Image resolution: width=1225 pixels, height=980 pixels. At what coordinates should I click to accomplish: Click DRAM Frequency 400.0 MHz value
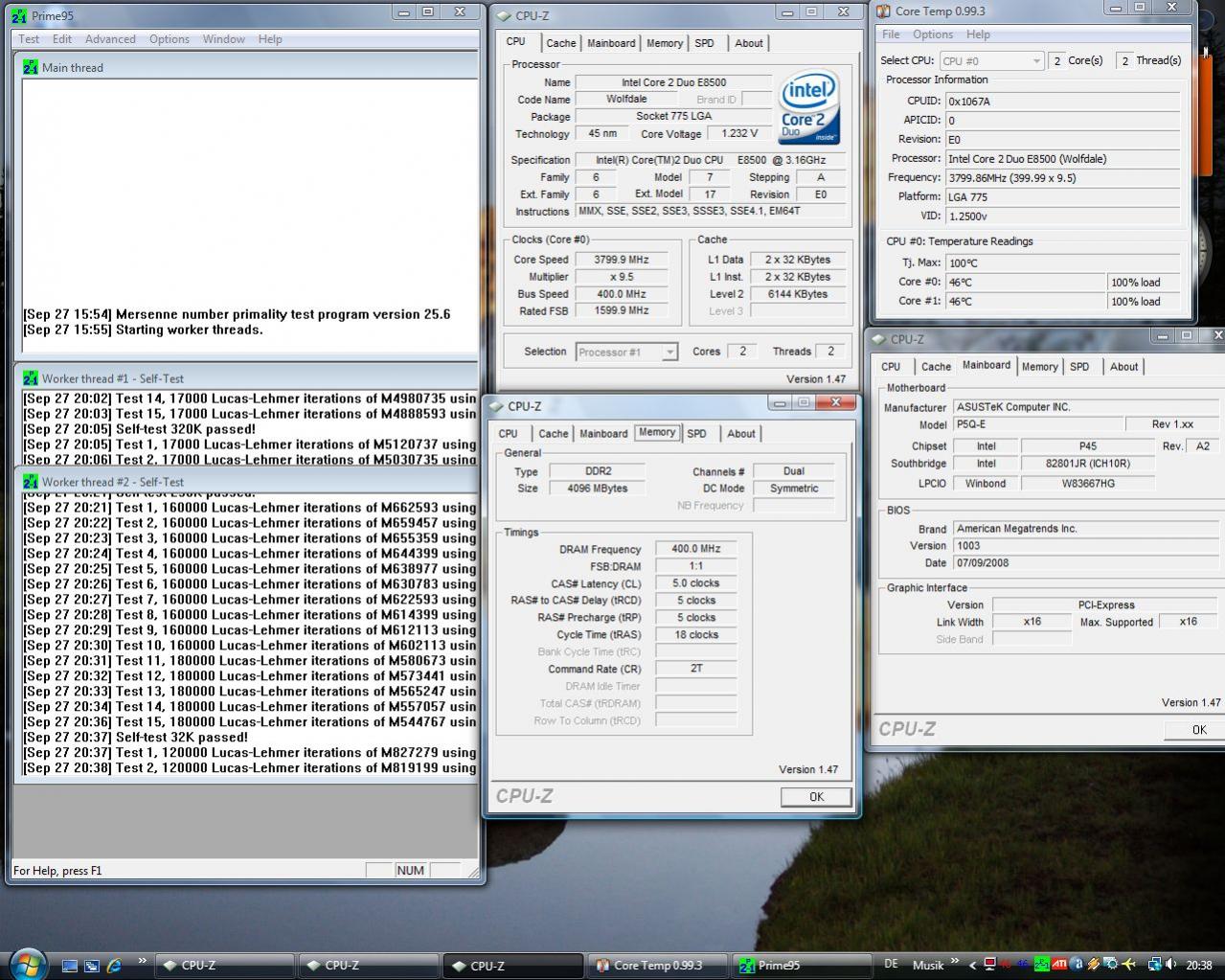[x=695, y=549]
